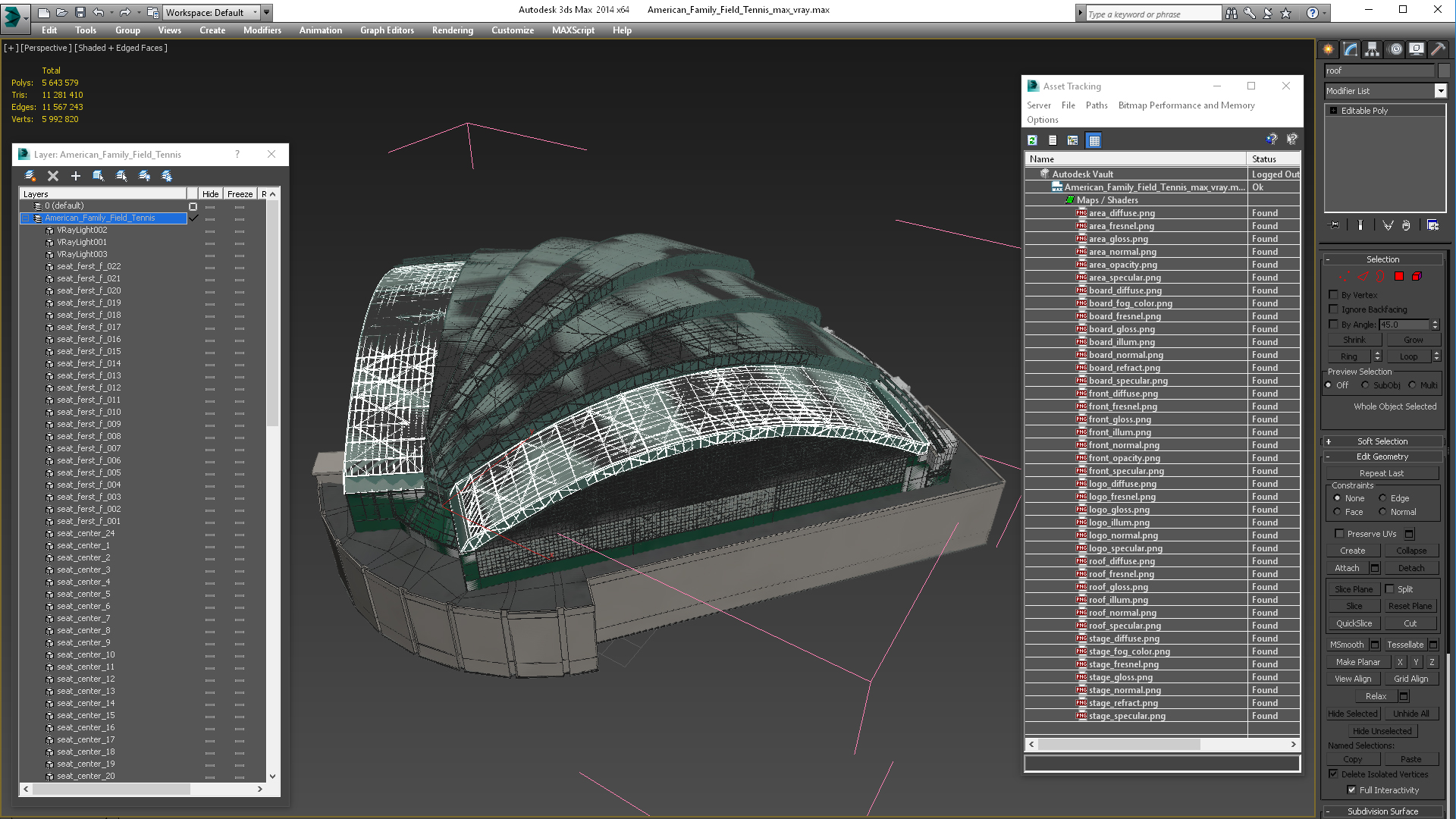
Task: Open the Graph Editors menu
Action: click(387, 30)
